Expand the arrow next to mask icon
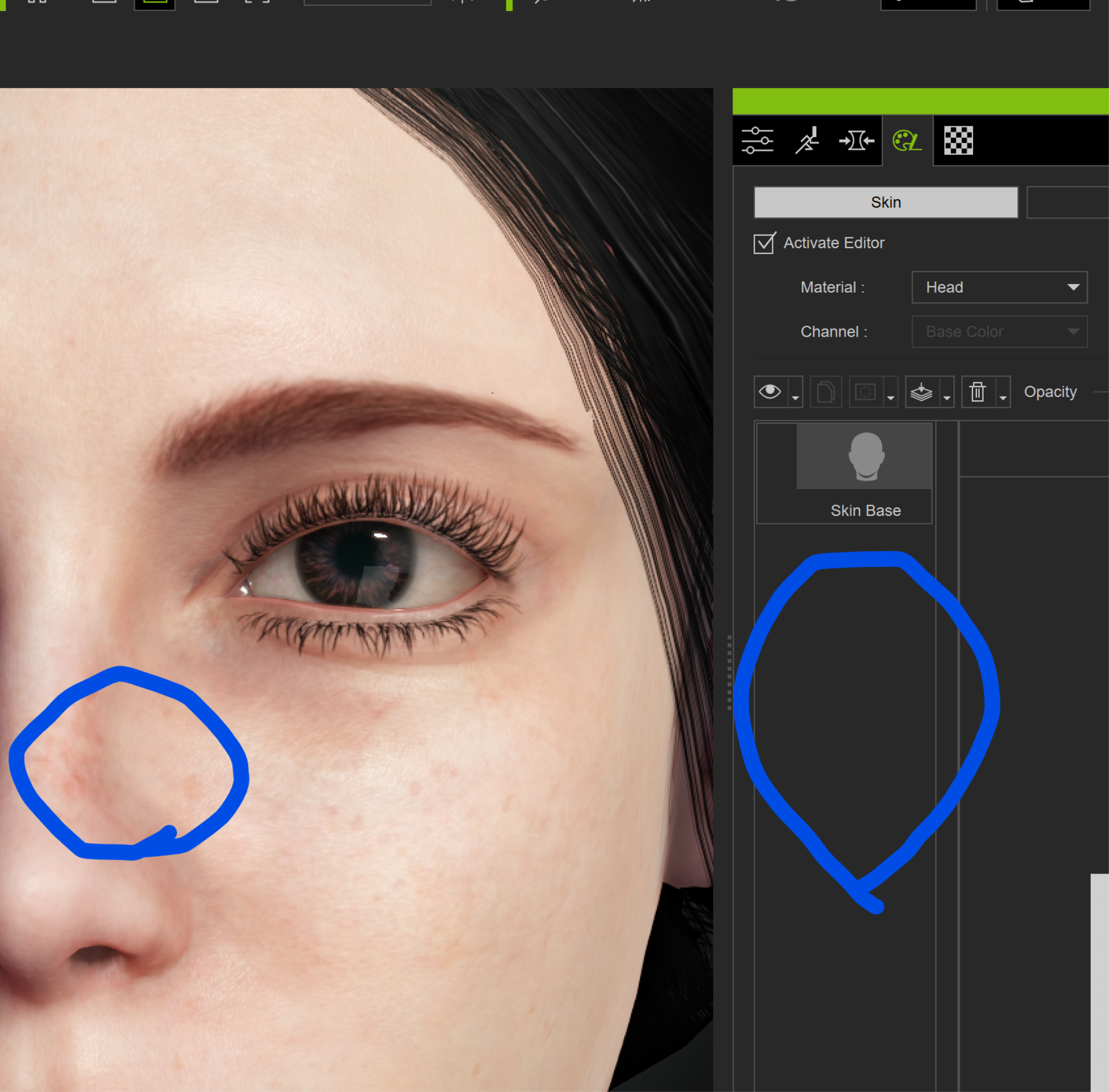This screenshot has height=1092, width=1109. click(891, 392)
